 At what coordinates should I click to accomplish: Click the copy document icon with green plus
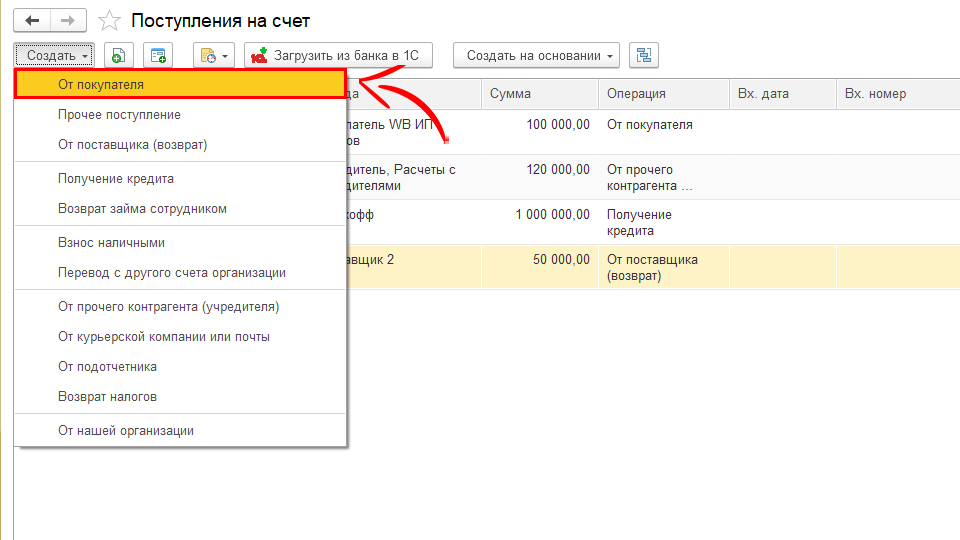(118, 56)
